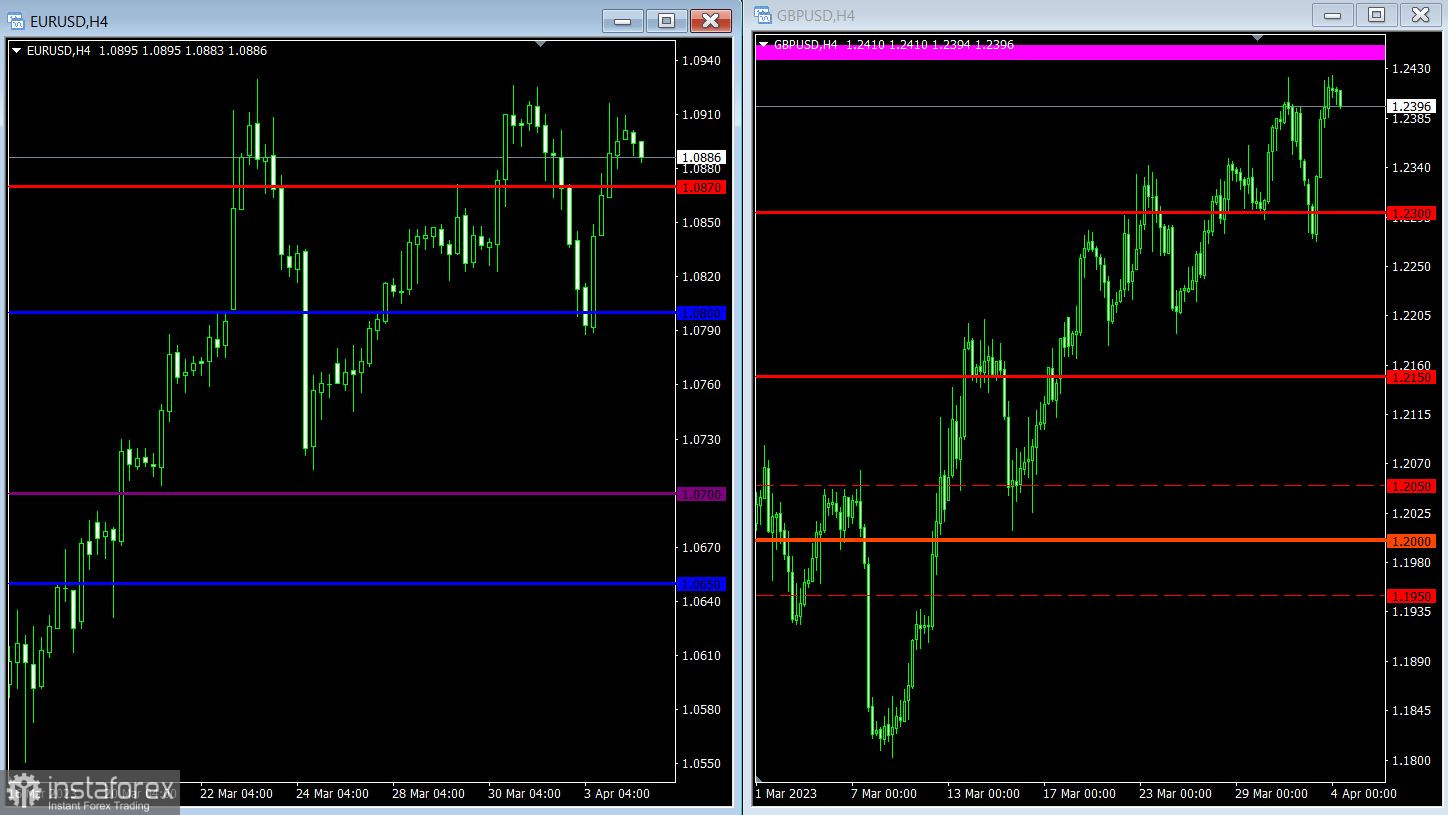Close the GBPUSD,H4 chart window
Image resolution: width=1448 pixels, height=815 pixels.
1420,14
